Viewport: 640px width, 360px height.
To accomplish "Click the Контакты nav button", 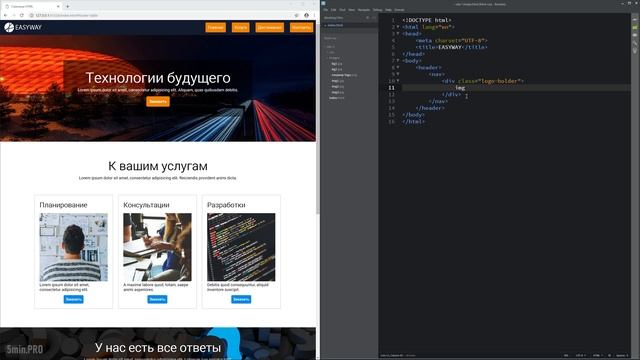I will [301, 27].
